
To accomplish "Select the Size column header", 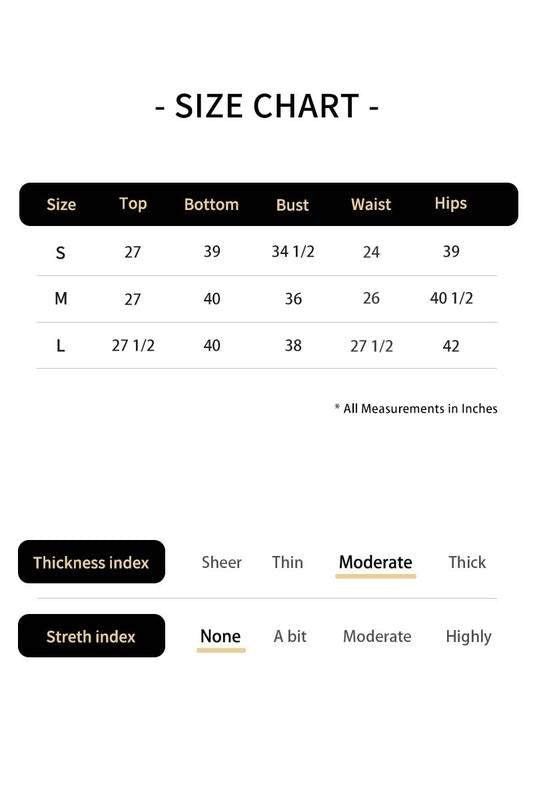I will [61, 205].
